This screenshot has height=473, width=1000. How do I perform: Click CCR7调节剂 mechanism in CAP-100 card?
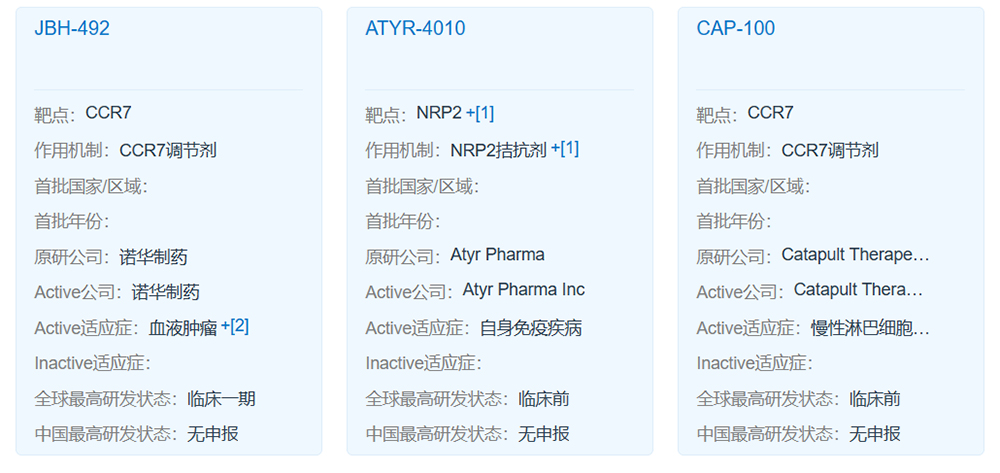[x=830, y=150]
